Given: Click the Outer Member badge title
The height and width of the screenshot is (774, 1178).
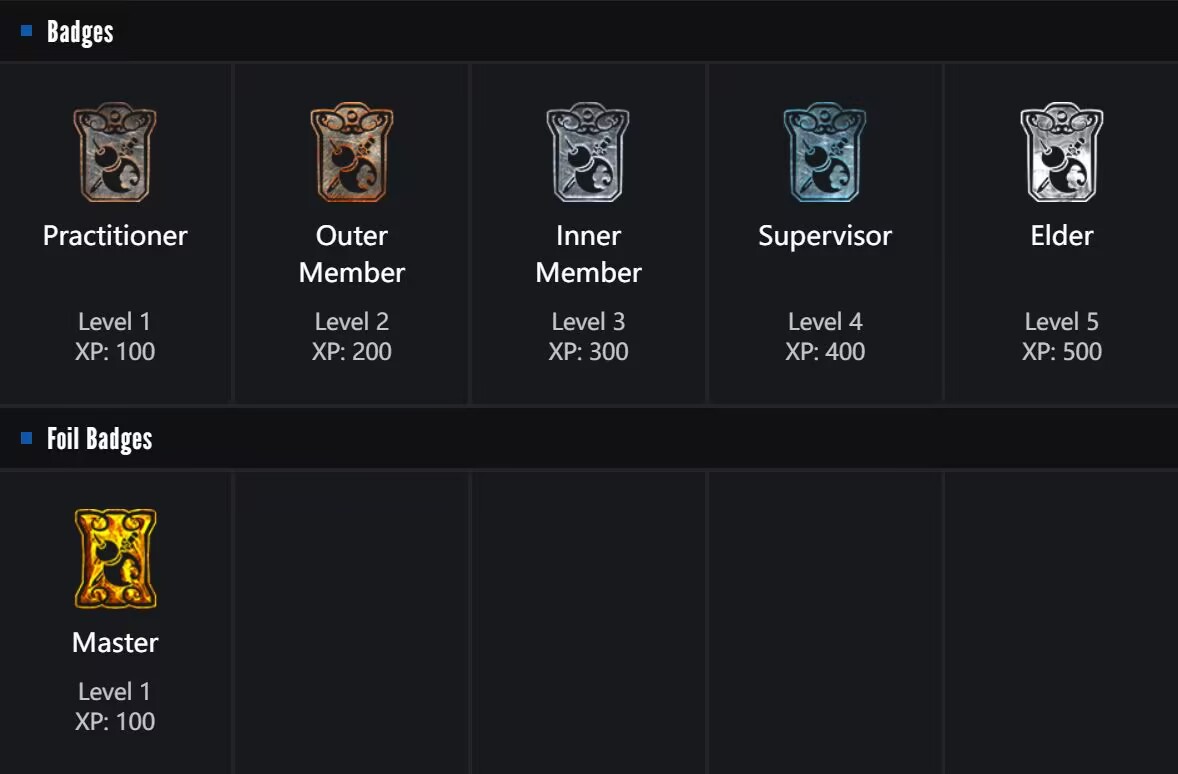Looking at the screenshot, I should click(x=352, y=254).
